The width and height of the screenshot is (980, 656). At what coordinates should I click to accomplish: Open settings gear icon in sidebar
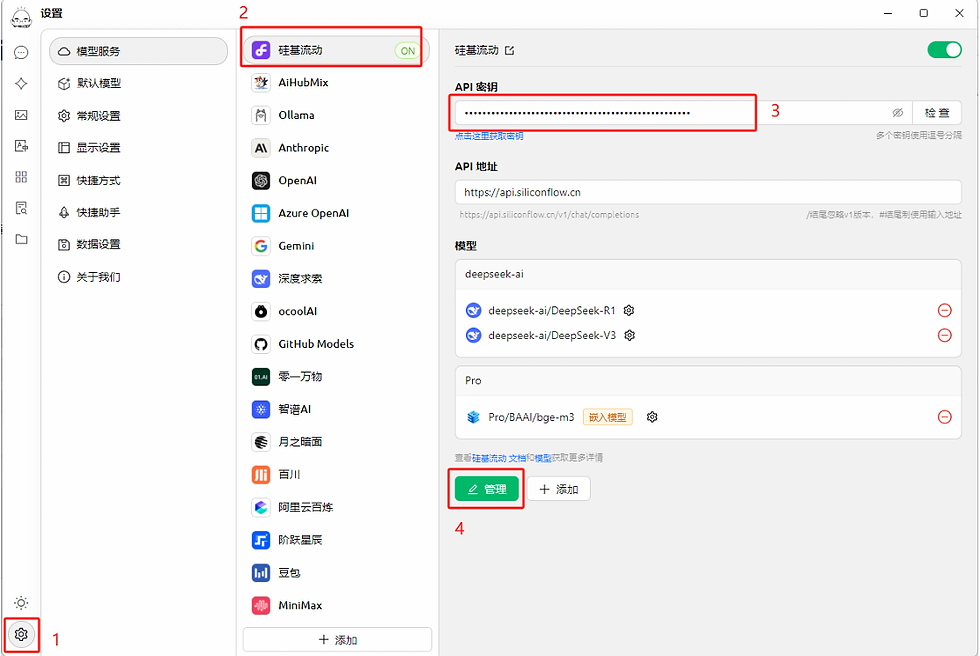(21, 634)
